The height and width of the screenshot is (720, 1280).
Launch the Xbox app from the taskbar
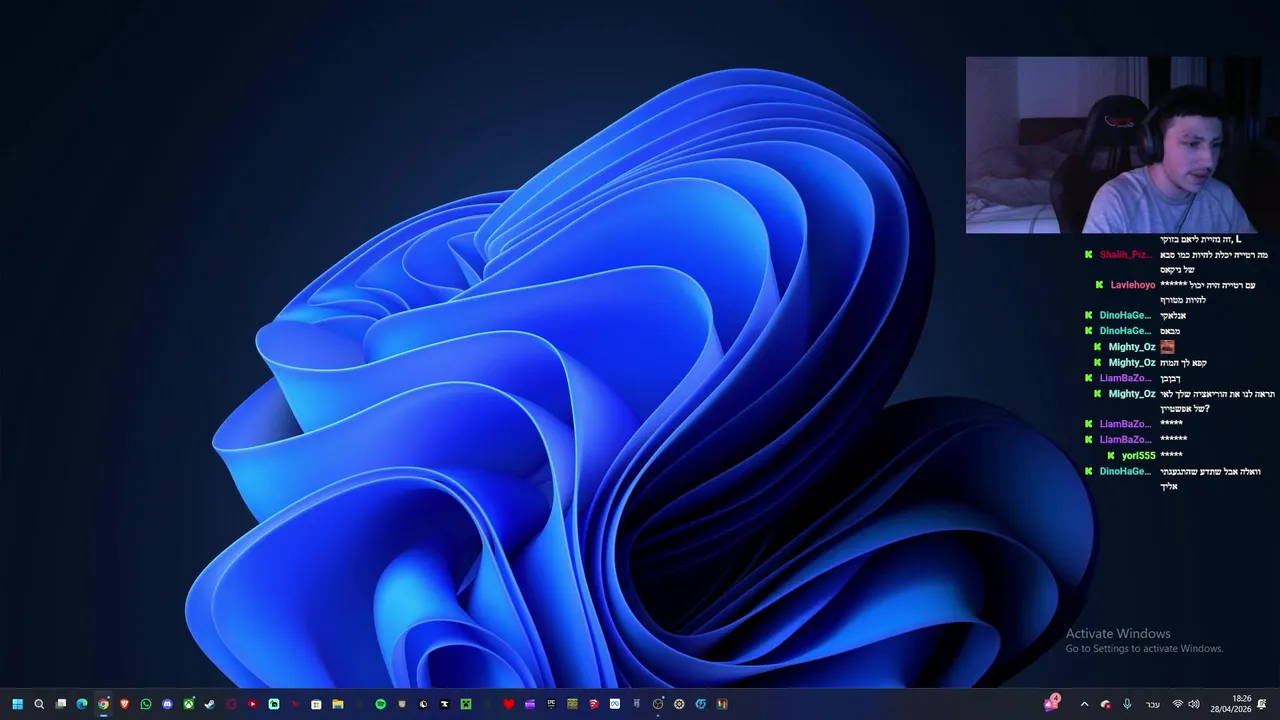tap(188, 704)
